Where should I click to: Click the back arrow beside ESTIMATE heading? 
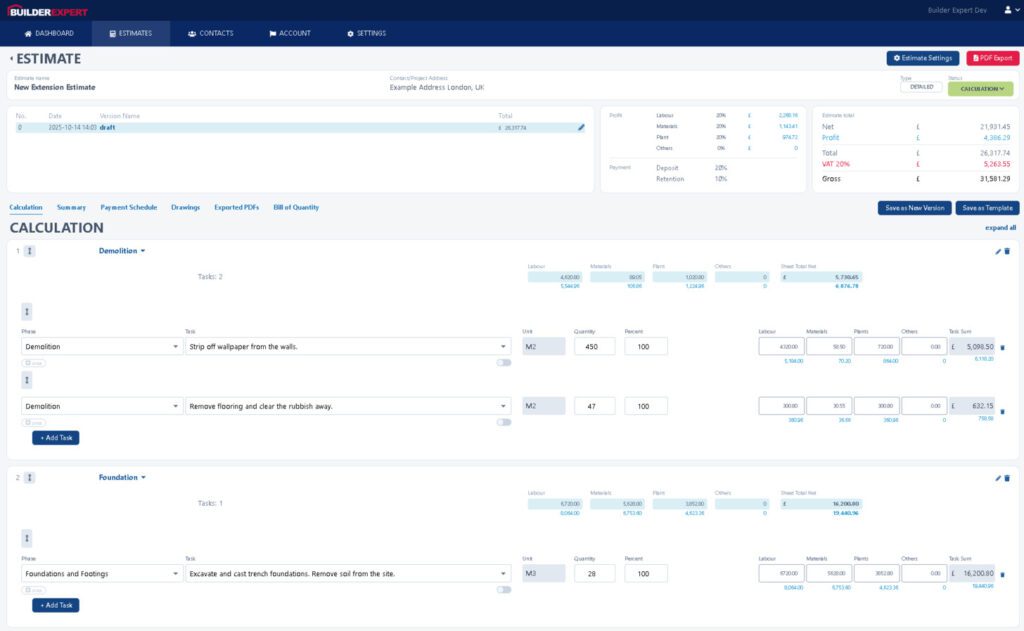coord(11,59)
